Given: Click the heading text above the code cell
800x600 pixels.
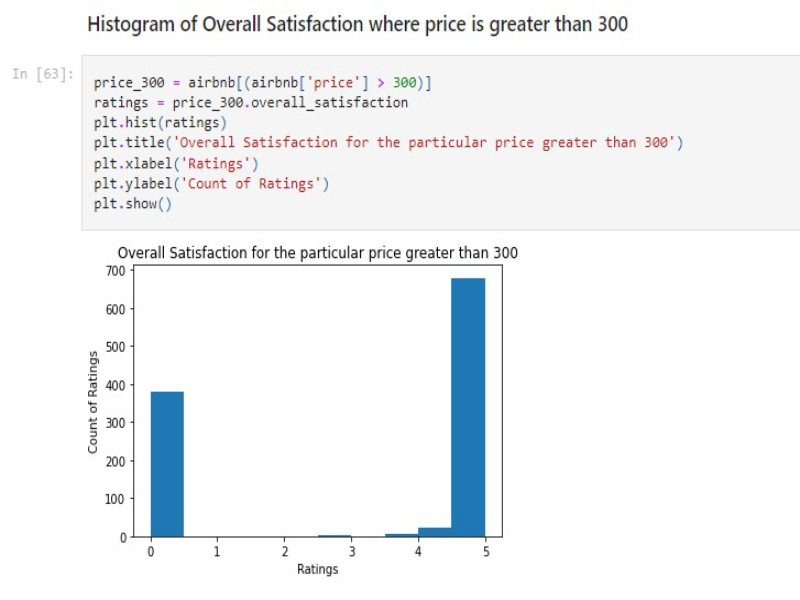Looking at the screenshot, I should [x=357, y=24].
